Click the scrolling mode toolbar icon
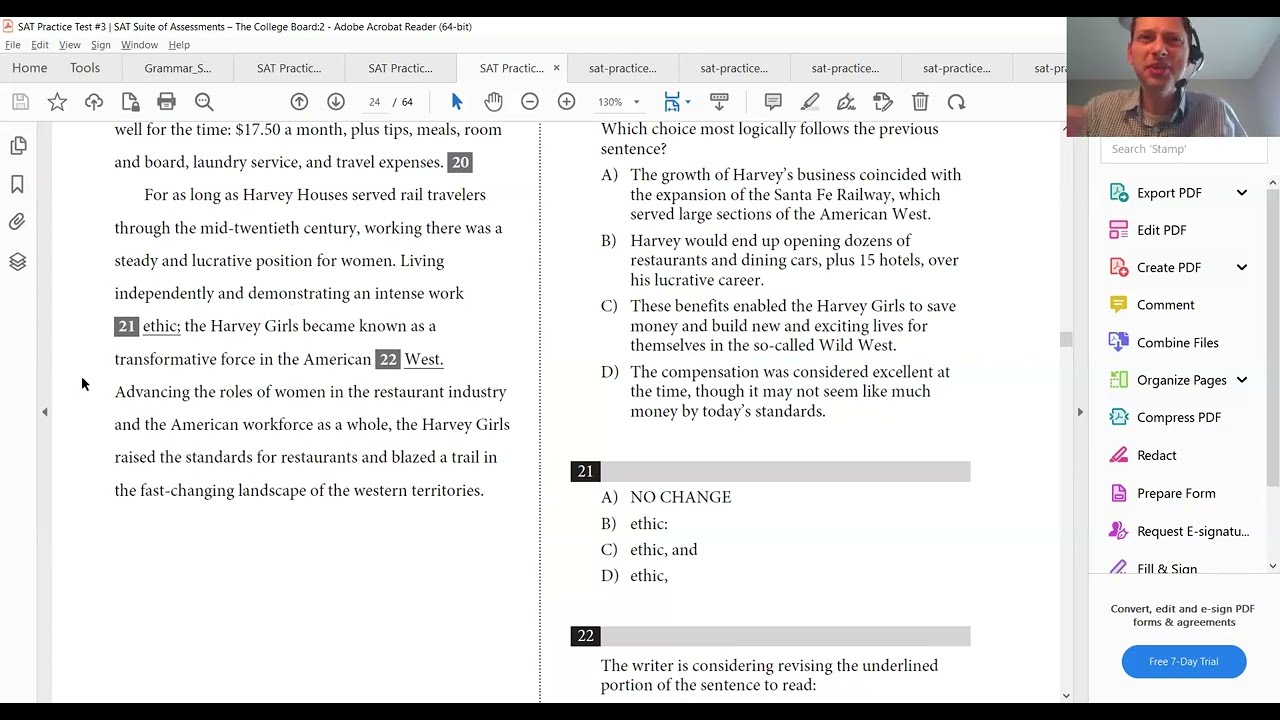1280x720 pixels. [719, 102]
